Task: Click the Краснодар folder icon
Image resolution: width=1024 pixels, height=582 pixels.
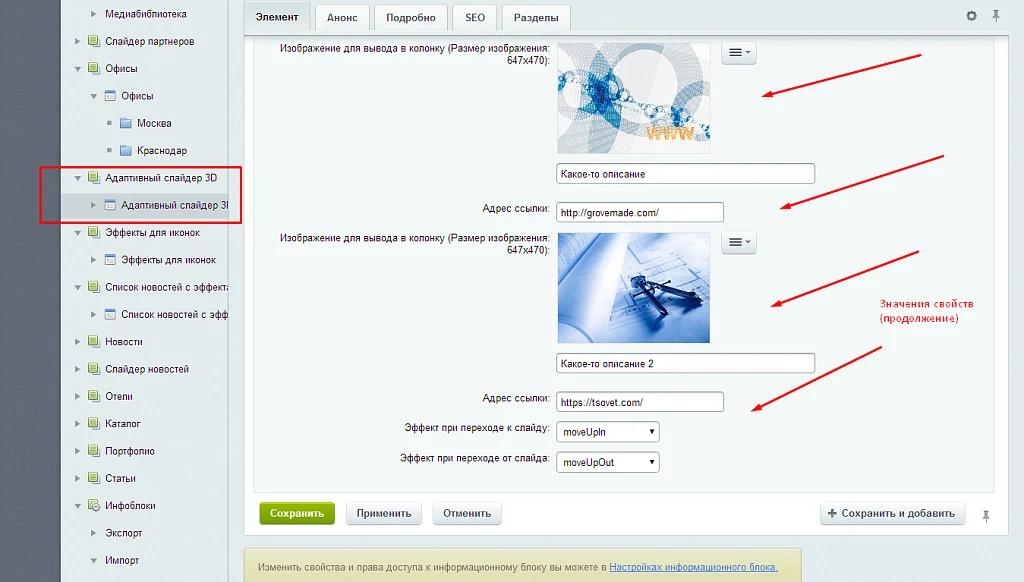Action: pos(126,150)
